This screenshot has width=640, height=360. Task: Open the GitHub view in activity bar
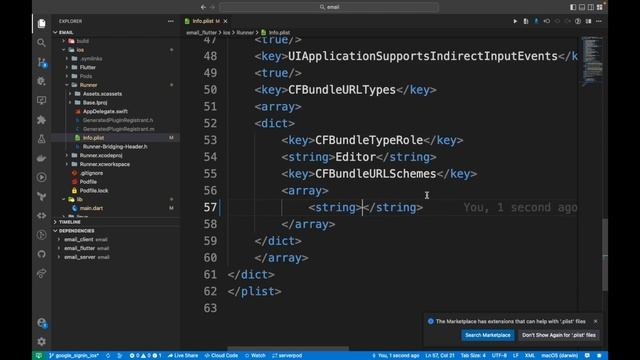click(41, 254)
